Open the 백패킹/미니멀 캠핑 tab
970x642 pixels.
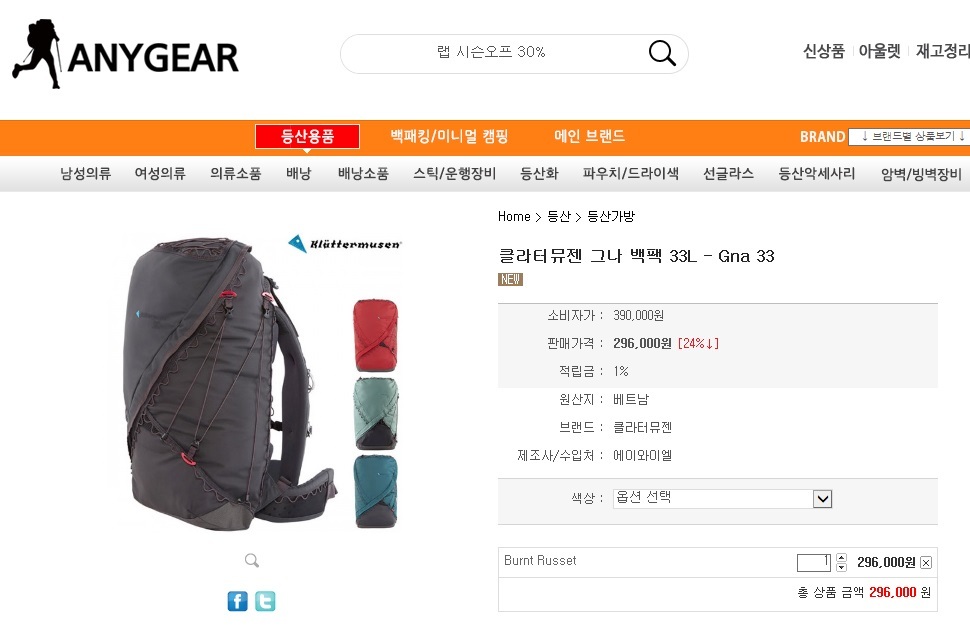point(449,137)
